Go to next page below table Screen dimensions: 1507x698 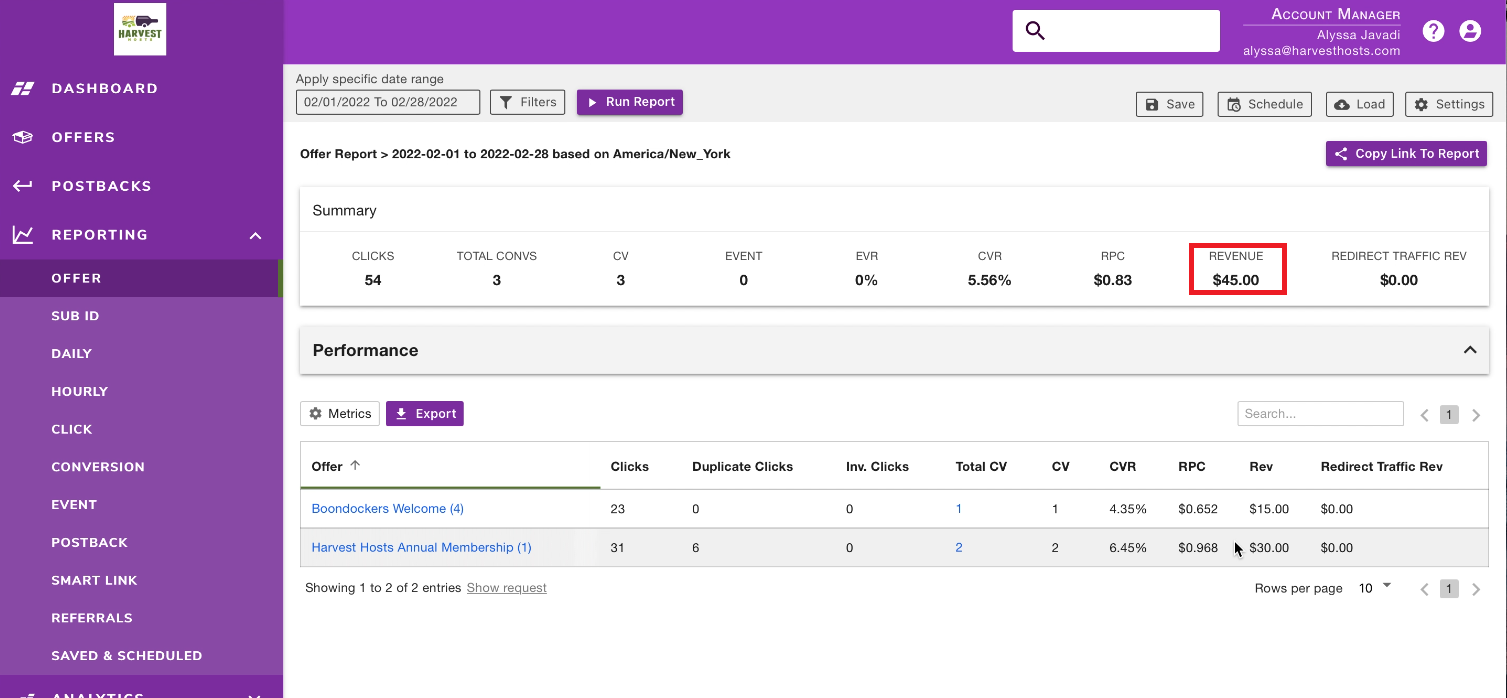click(x=1476, y=589)
